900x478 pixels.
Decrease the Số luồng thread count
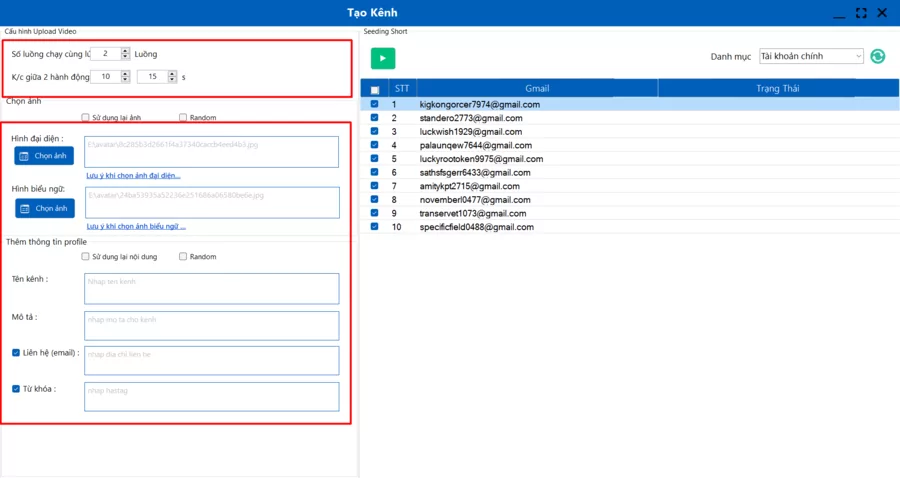[125, 57]
